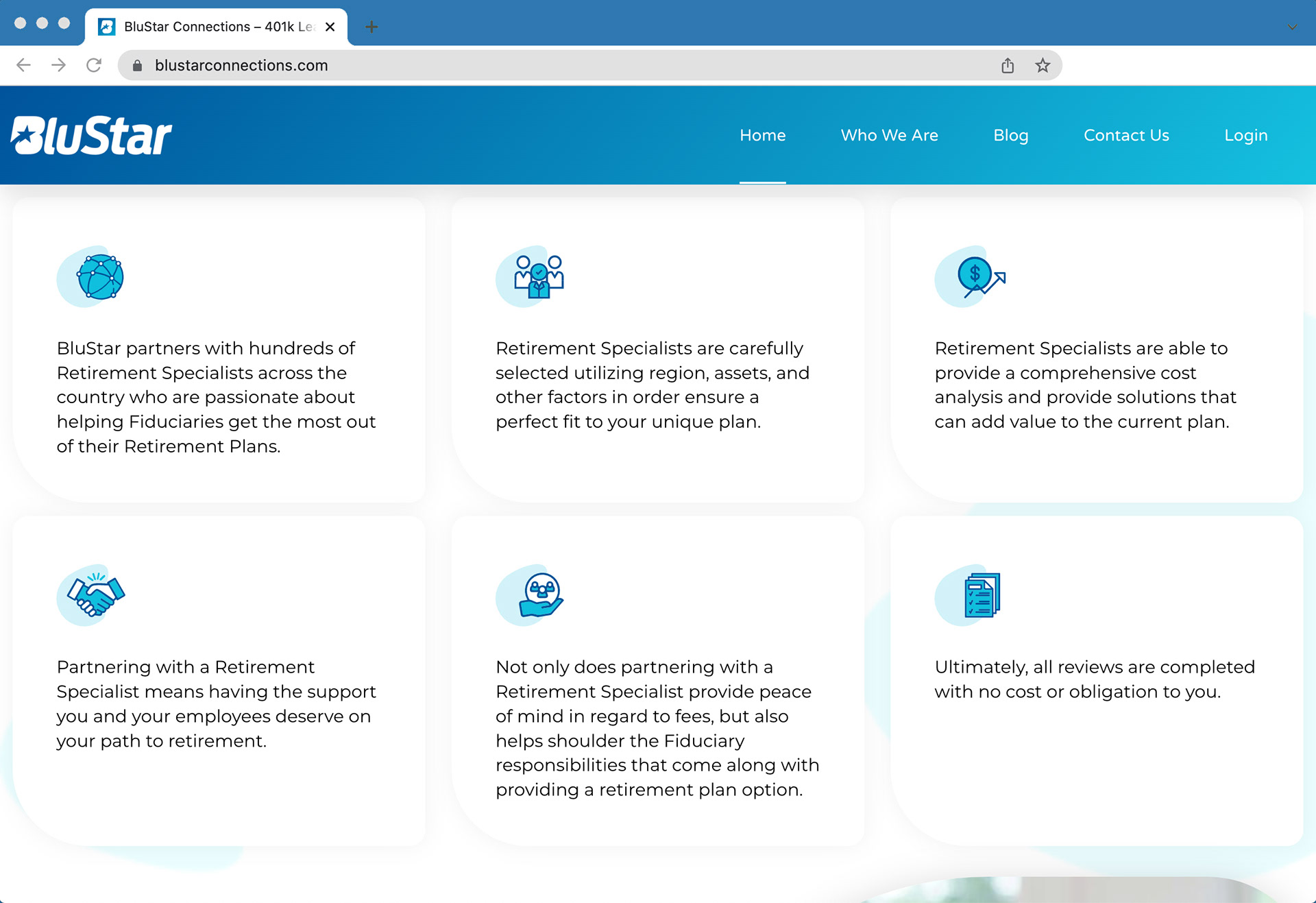Click the team of specialists icon
This screenshot has width=1316, height=903.
point(539,277)
